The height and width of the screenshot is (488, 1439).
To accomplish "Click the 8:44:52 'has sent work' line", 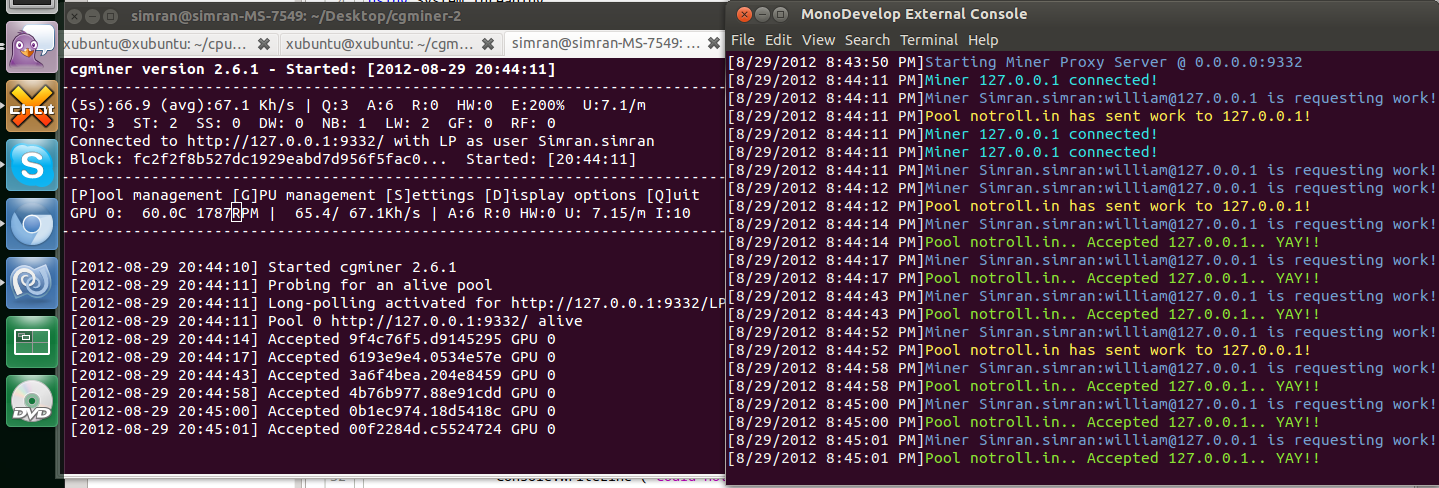I will coord(1019,350).
